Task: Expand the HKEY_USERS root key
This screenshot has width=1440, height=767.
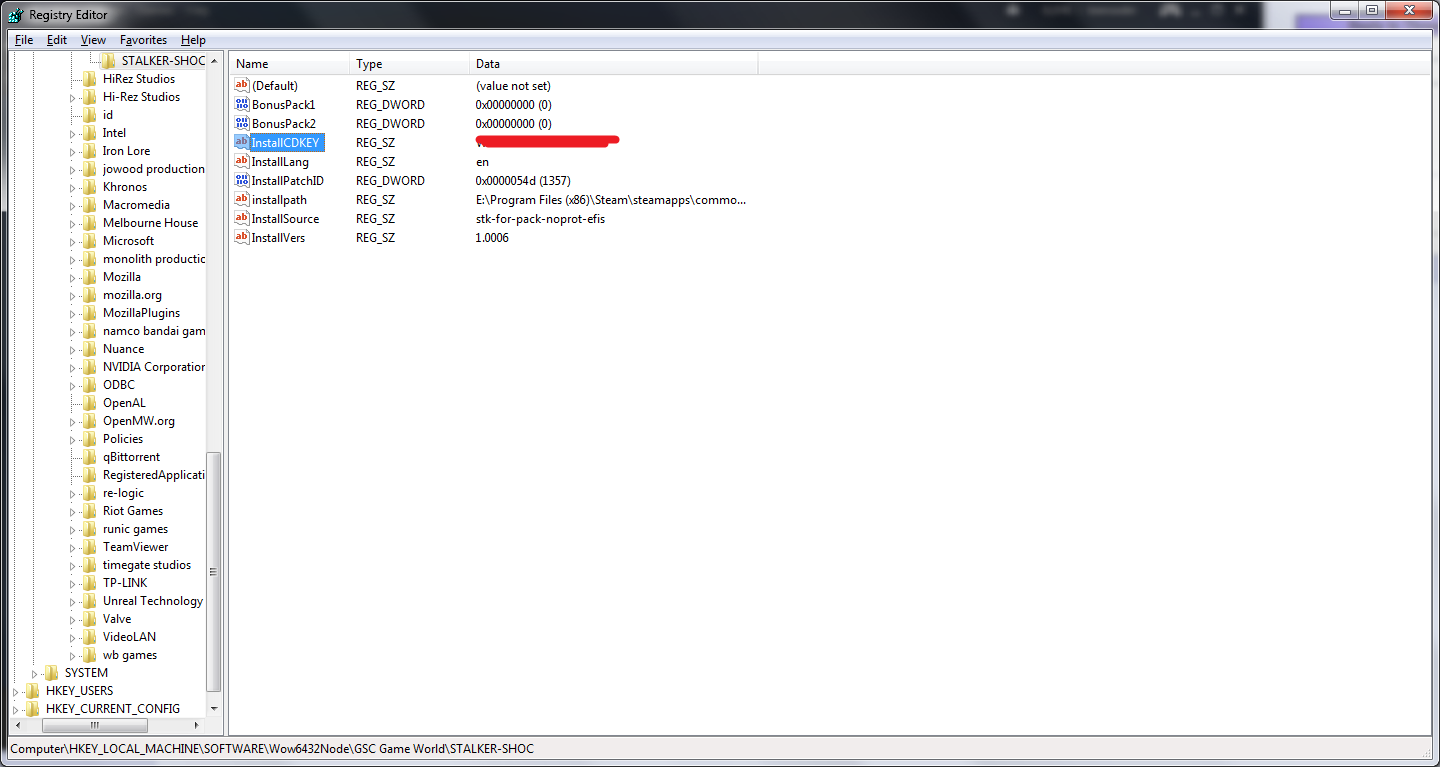Action: 16,691
